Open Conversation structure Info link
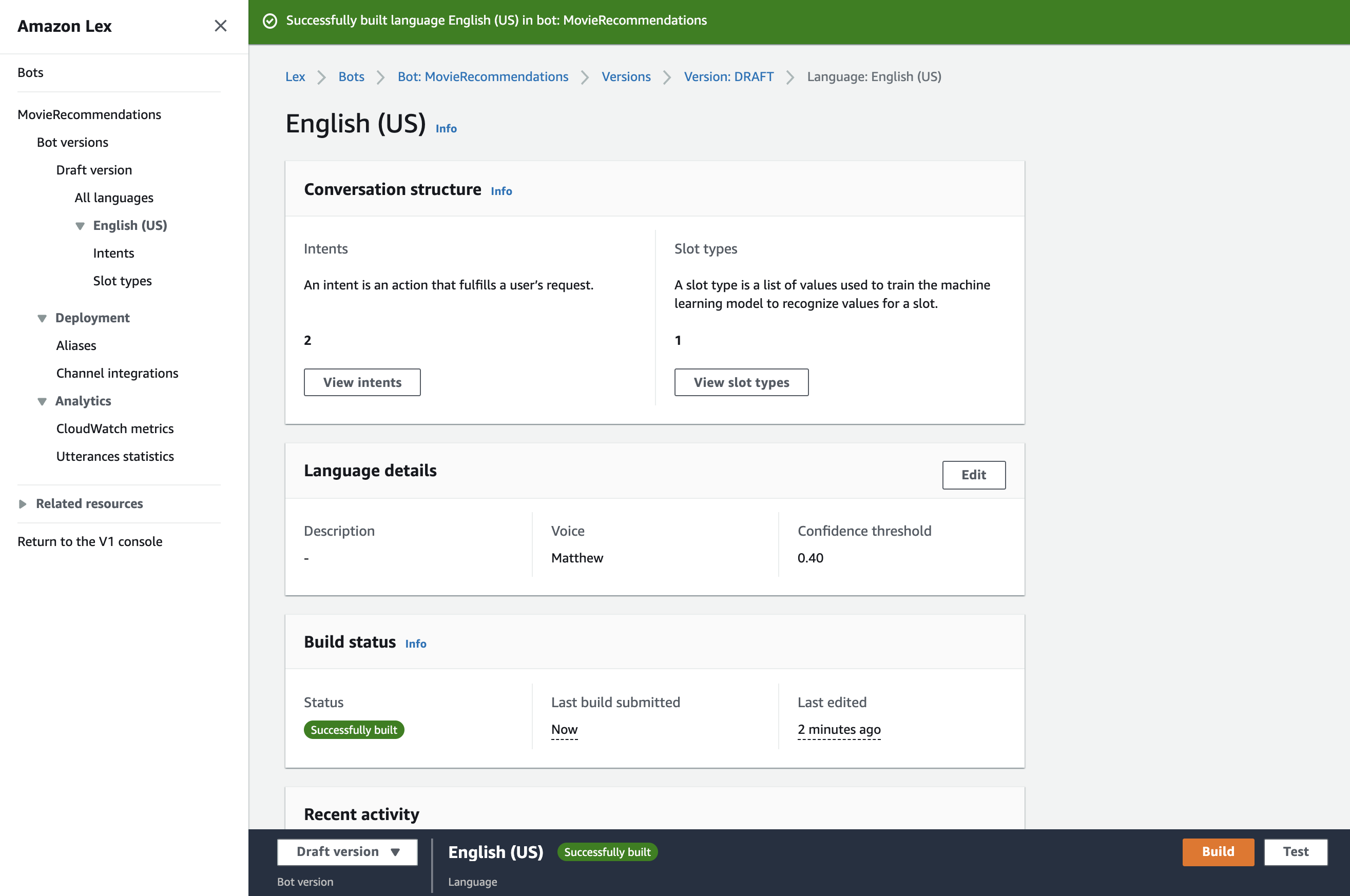The height and width of the screenshot is (896, 1350). point(500,191)
